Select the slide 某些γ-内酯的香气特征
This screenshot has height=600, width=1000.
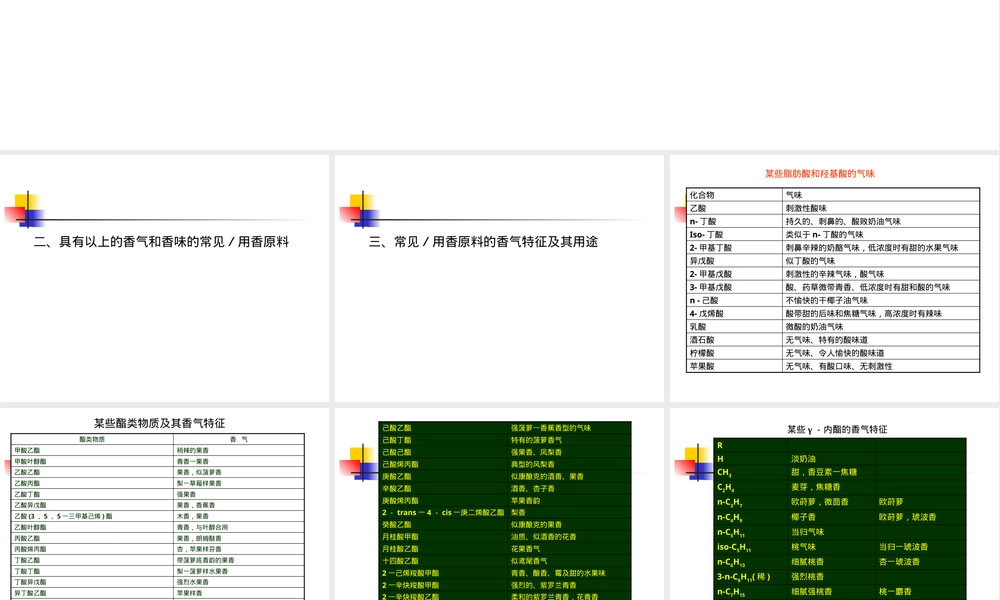coord(834,504)
